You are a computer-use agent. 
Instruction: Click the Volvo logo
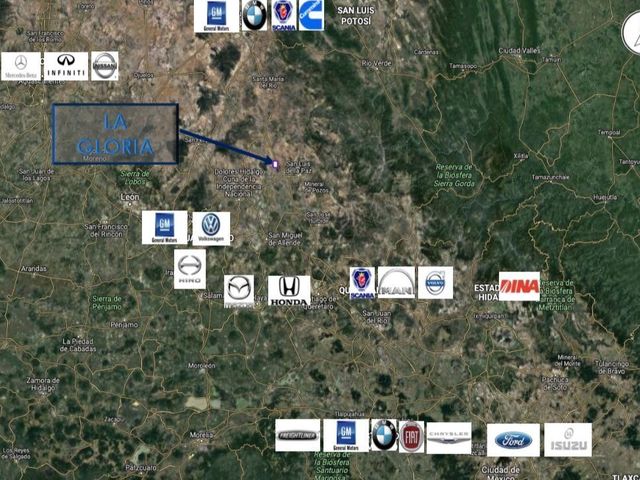[435, 282]
